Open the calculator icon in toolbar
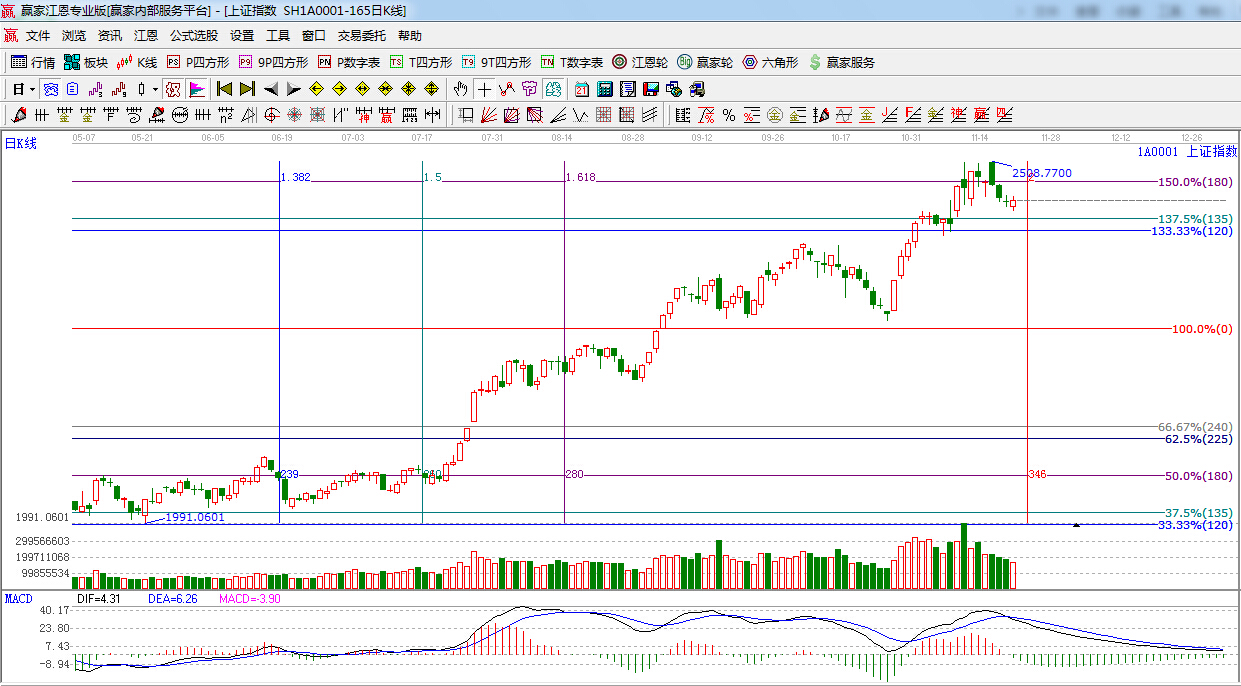 605,89
